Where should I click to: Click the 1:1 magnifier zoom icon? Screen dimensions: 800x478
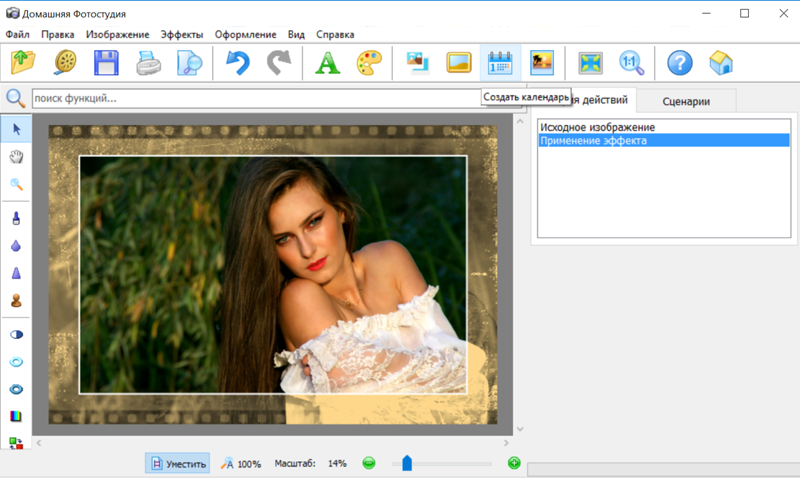tap(632, 63)
